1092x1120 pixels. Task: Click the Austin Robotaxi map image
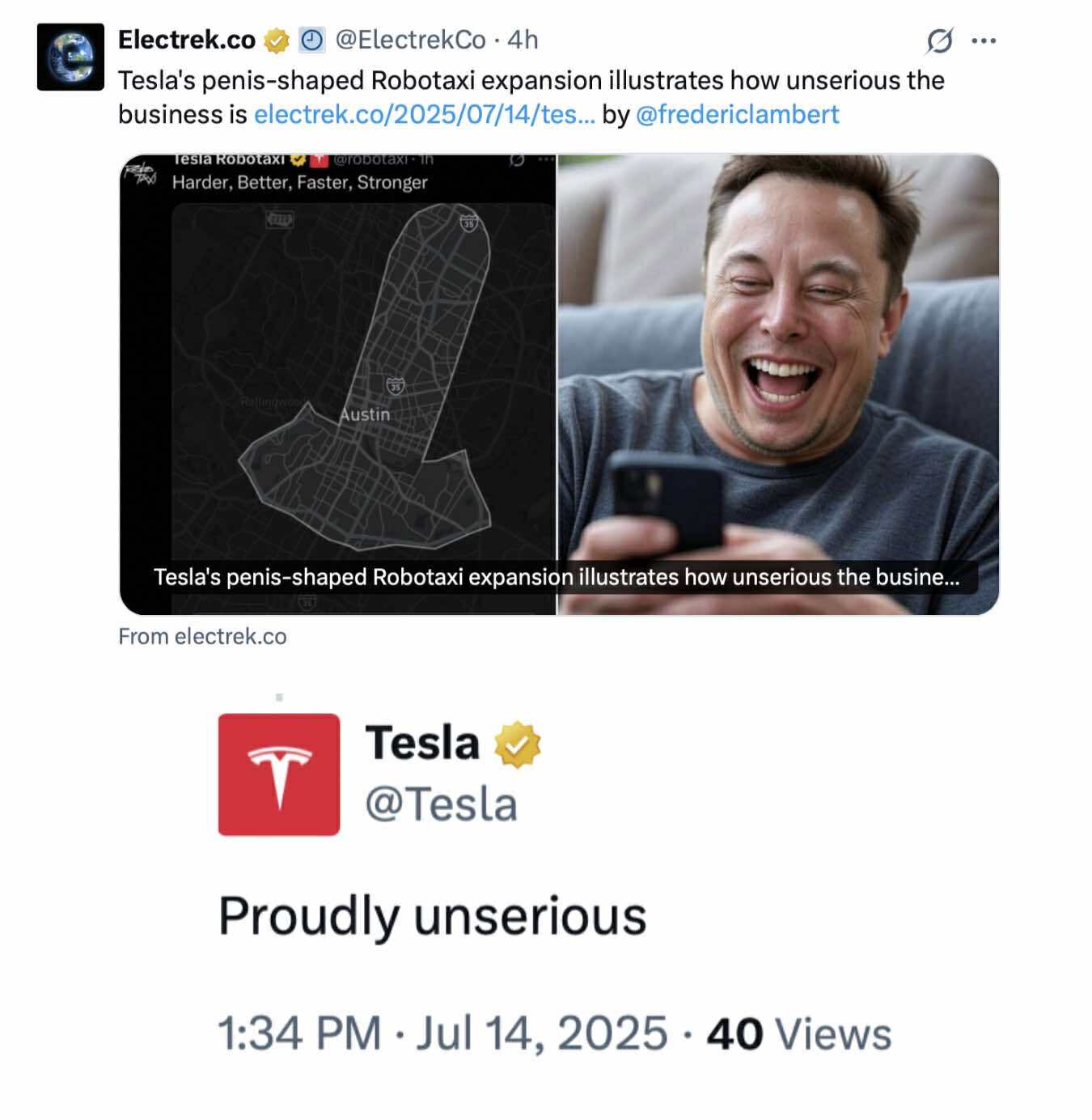coord(338,372)
